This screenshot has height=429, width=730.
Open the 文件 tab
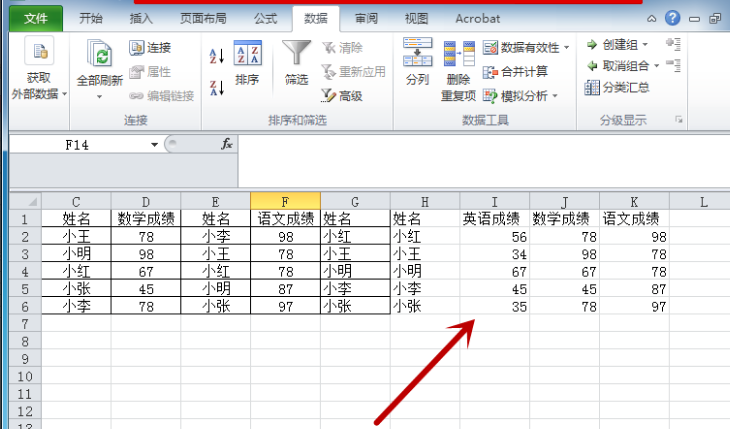(x=36, y=19)
